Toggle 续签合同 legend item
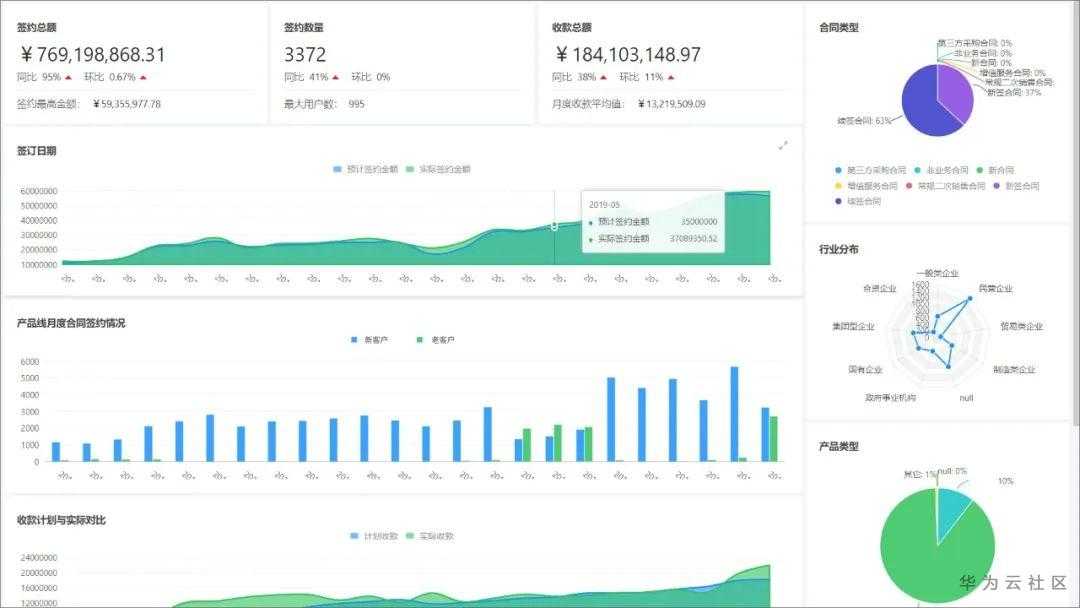The width and height of the screenshot is (1080, 608). [858, 202]
